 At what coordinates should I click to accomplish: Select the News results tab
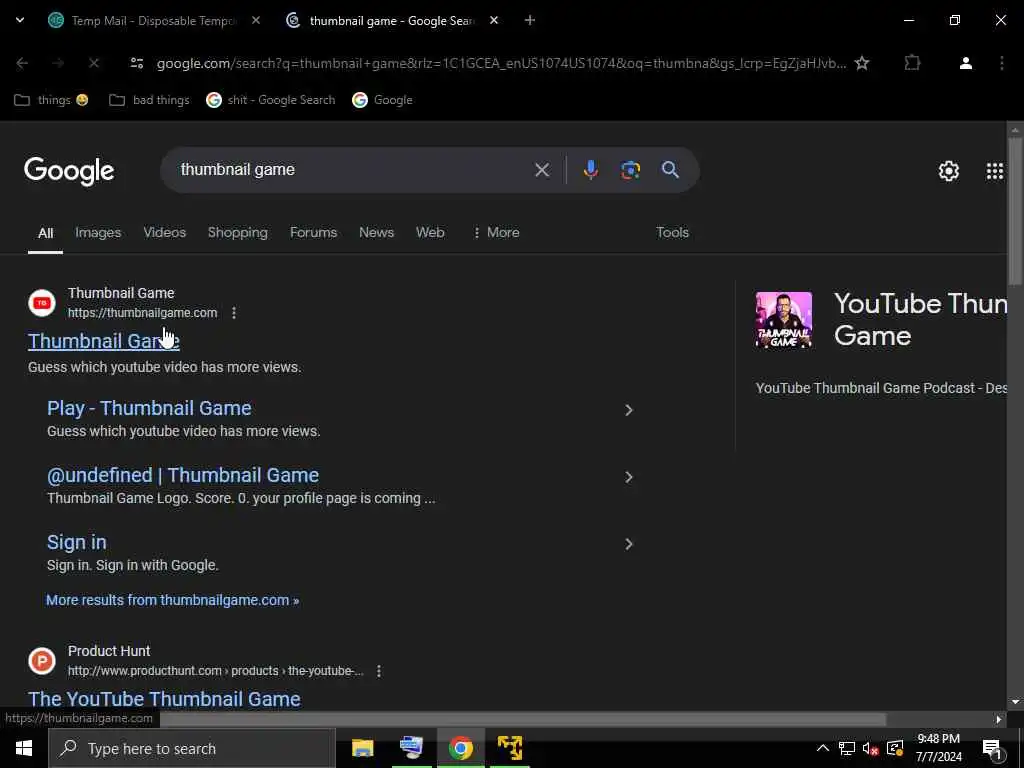376,232
